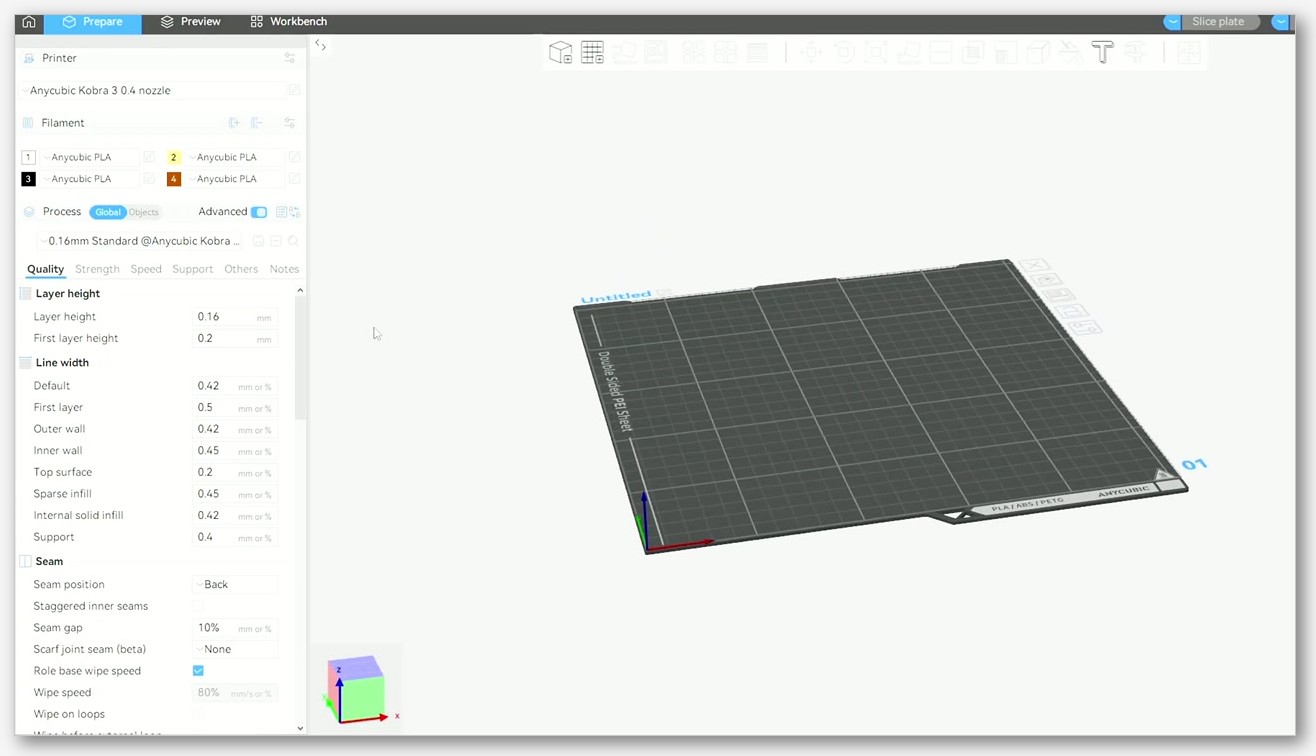Open the Notes settings tab

(284, 269)
